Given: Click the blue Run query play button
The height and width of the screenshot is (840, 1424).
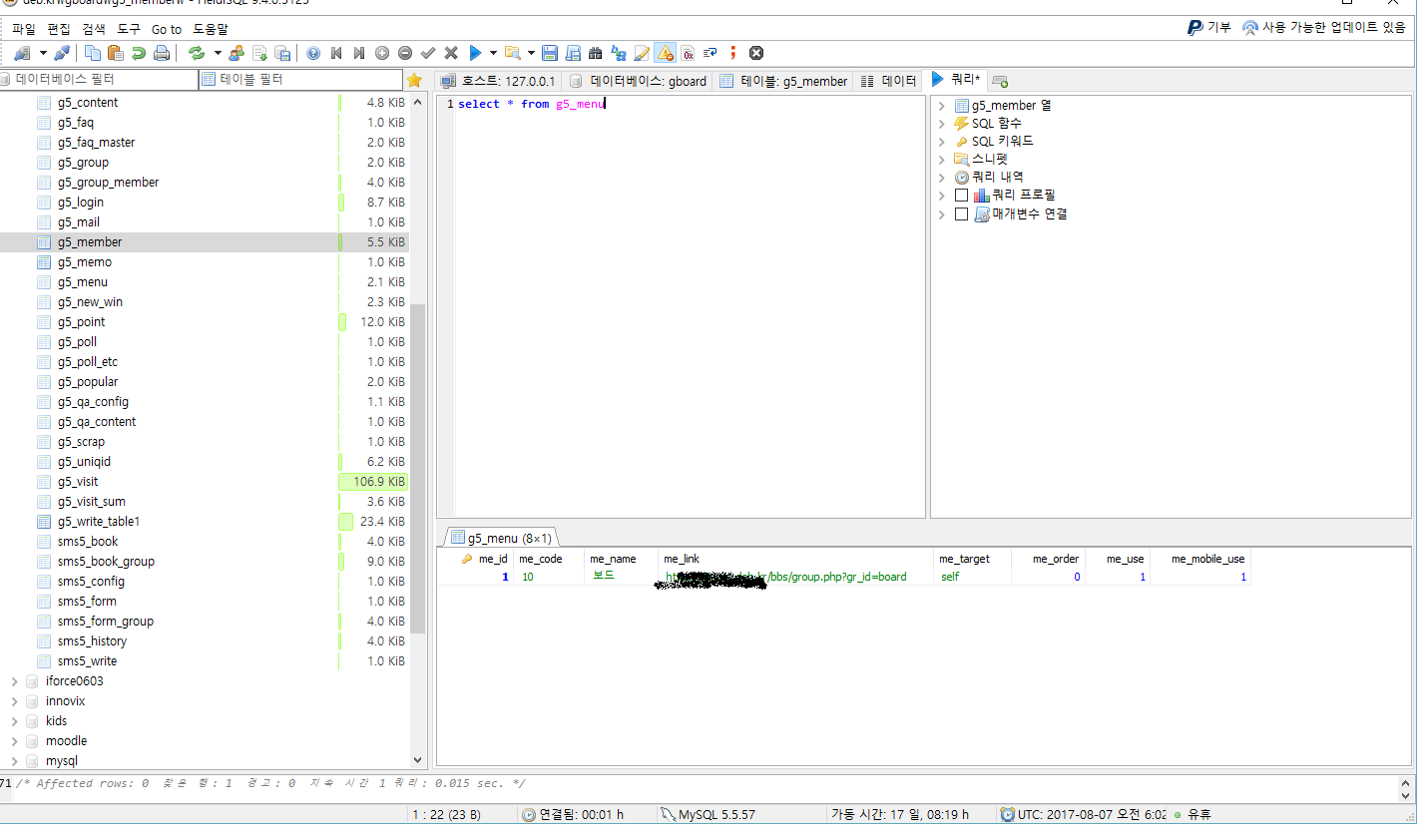Looking at the screenshot, I should click(475, 53).
